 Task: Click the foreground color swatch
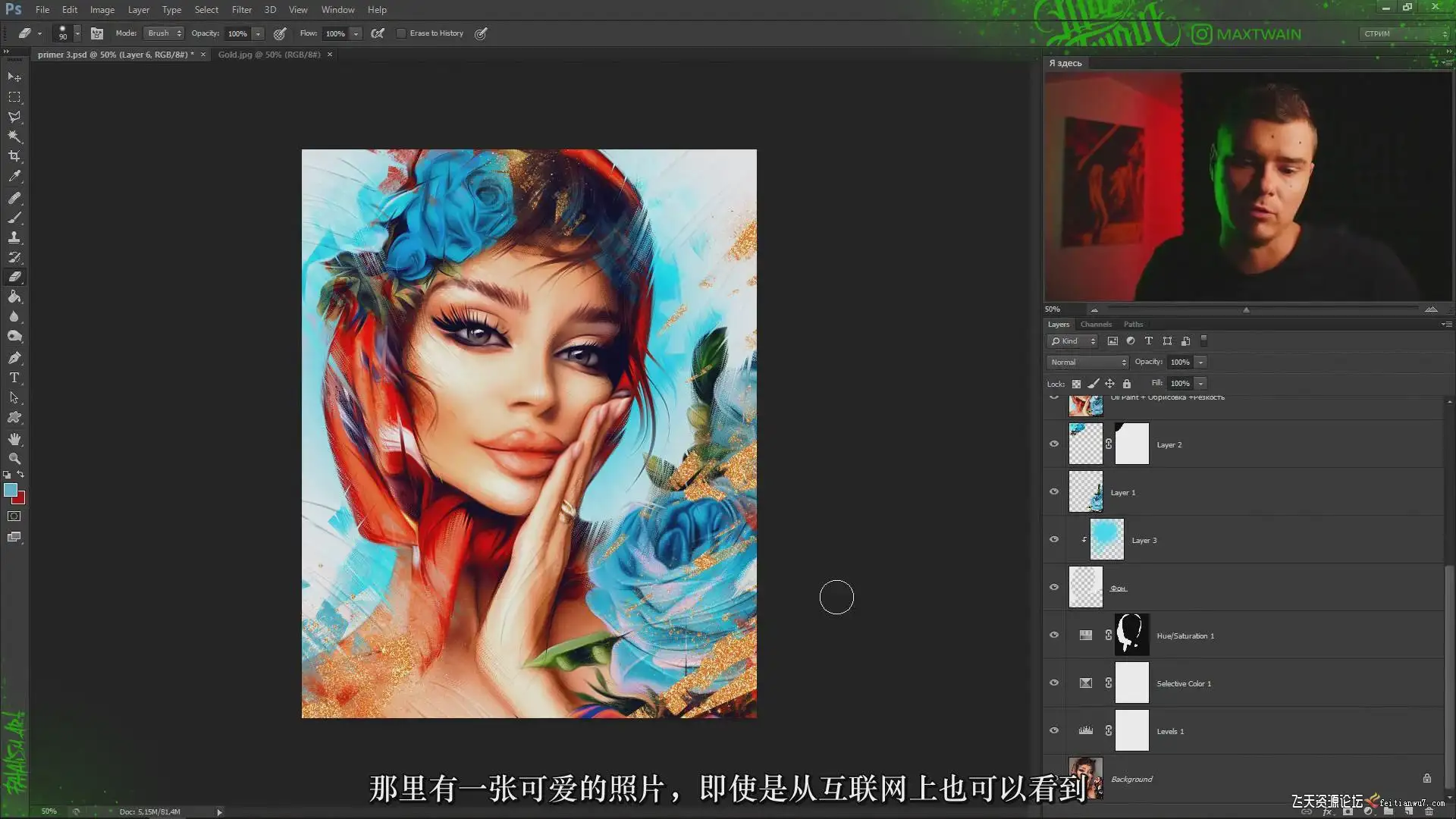click(10, 490)
